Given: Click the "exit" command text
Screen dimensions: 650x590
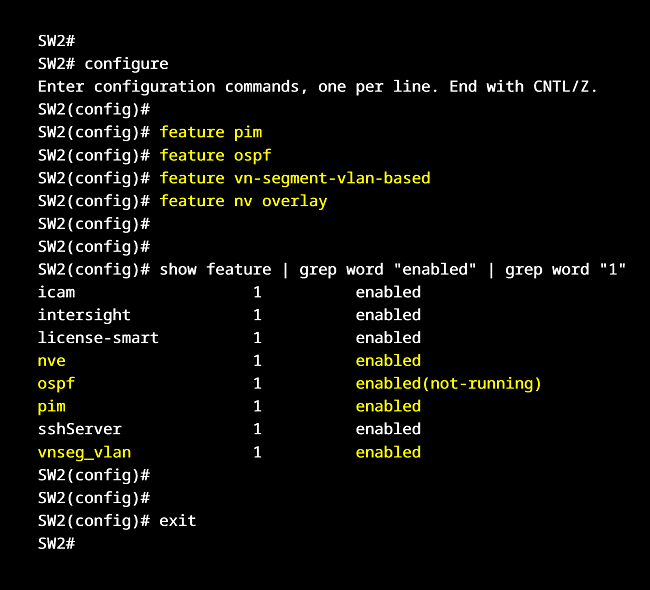Looking at the screenshot, I should pos(178,521).
